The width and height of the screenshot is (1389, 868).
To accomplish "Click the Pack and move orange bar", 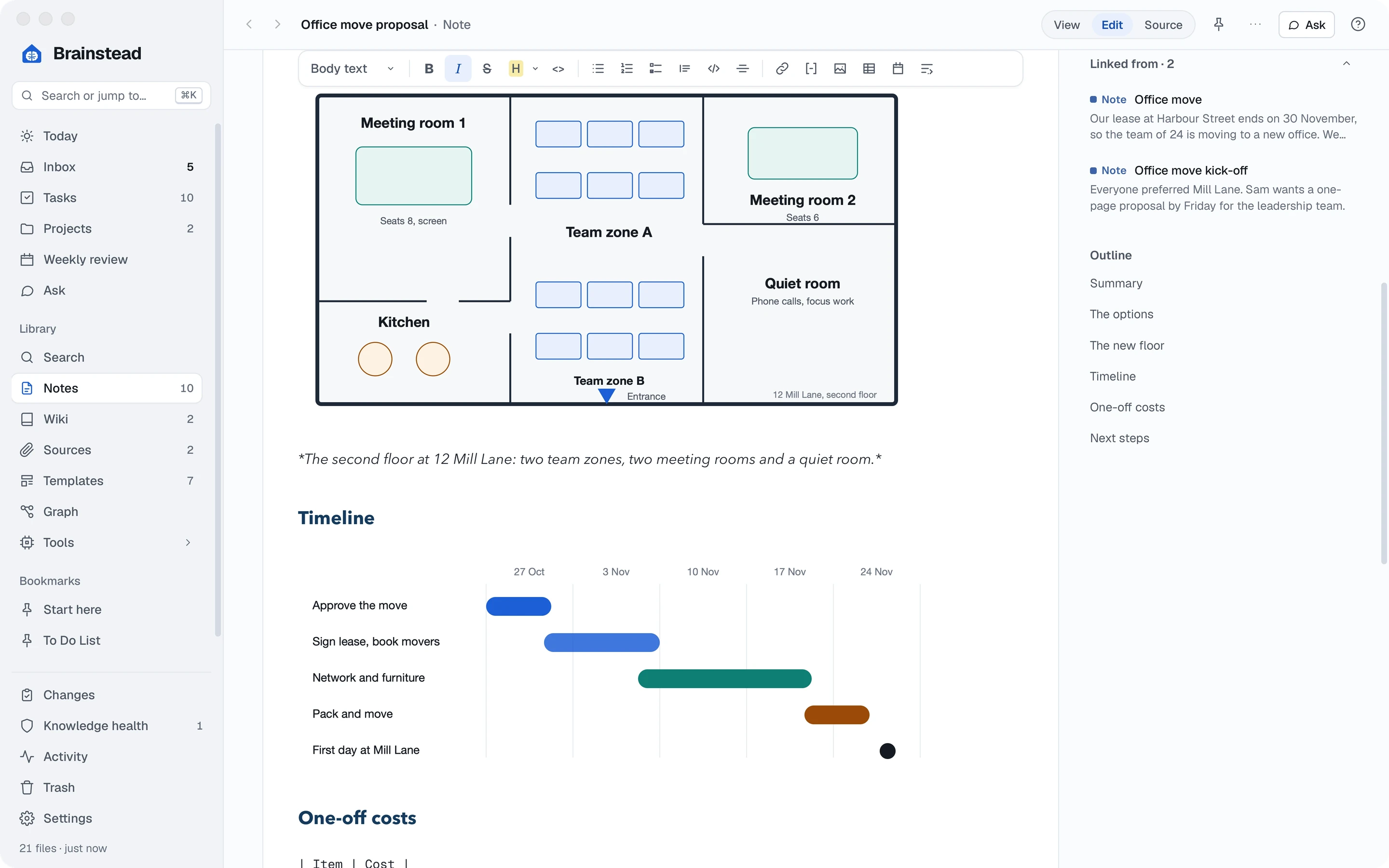I will pos(836,715).
